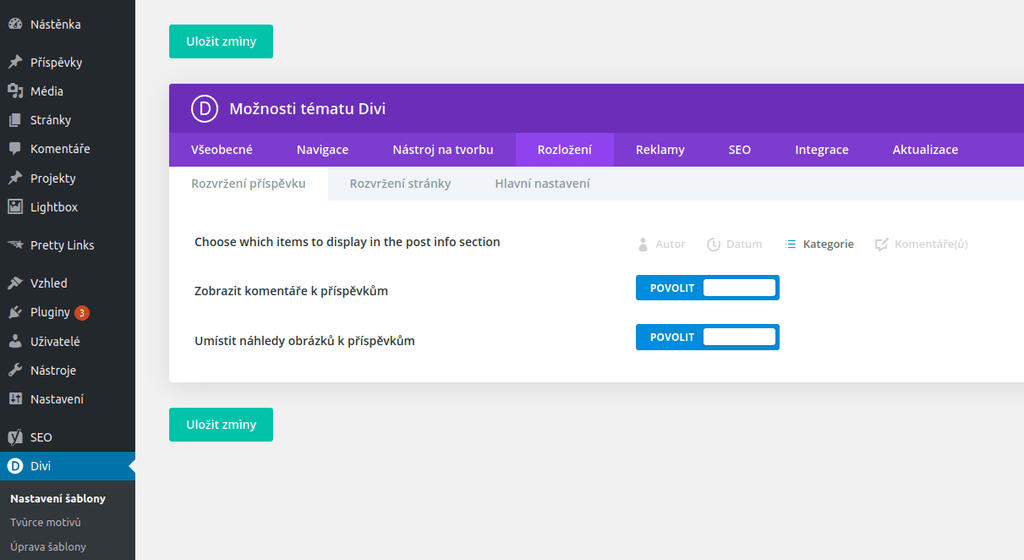Screen dimensions: 1024x560
Task: Click the Divi D sidebar icon
Action: coord(15,466)
